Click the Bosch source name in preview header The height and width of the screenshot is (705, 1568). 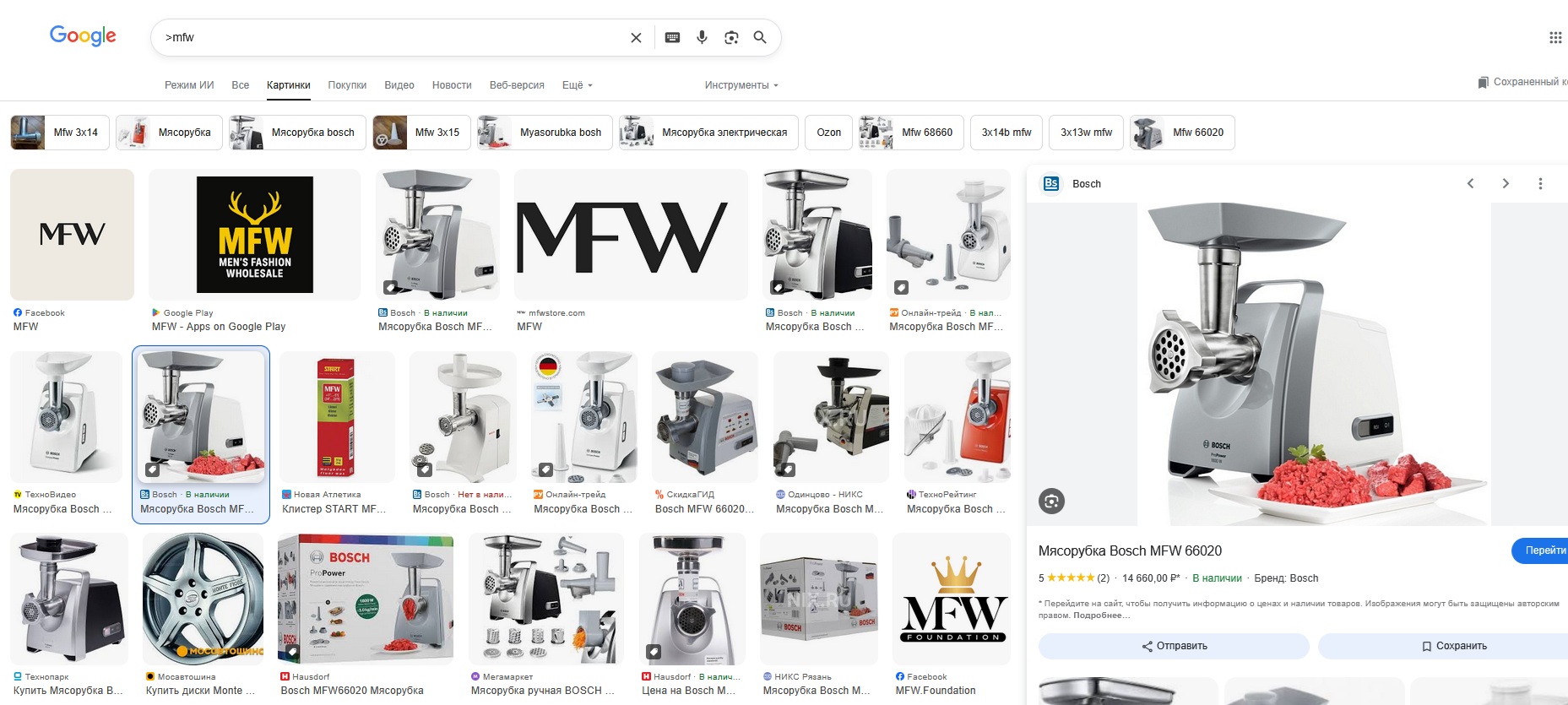[1087, 184]
